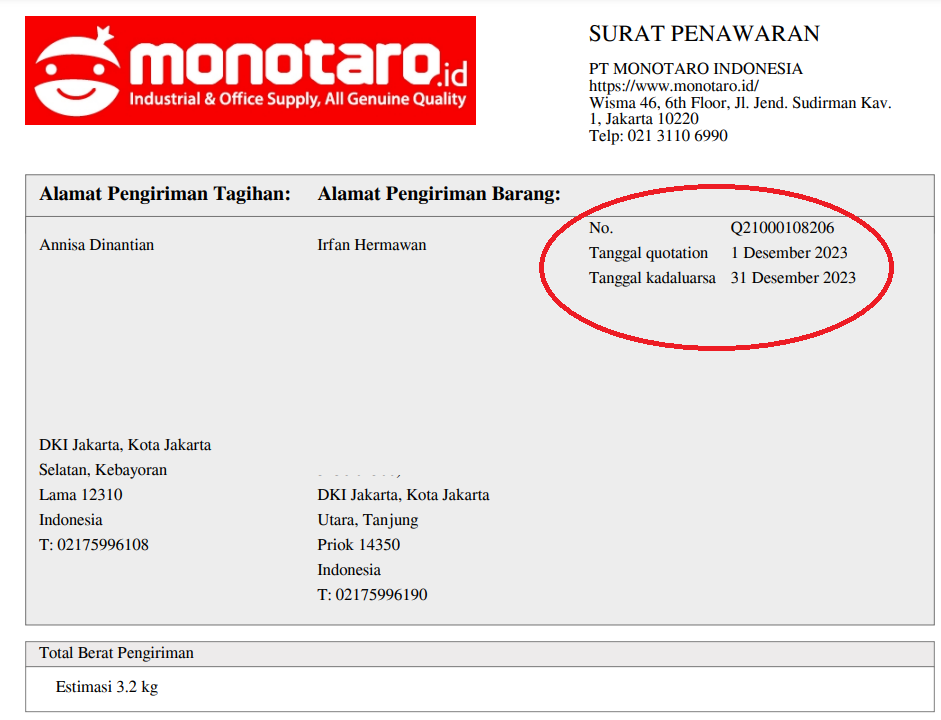Click the Alamat Pengiriman Tagihan heading
Screen dimensions: 941x720
tap(165, 194)
